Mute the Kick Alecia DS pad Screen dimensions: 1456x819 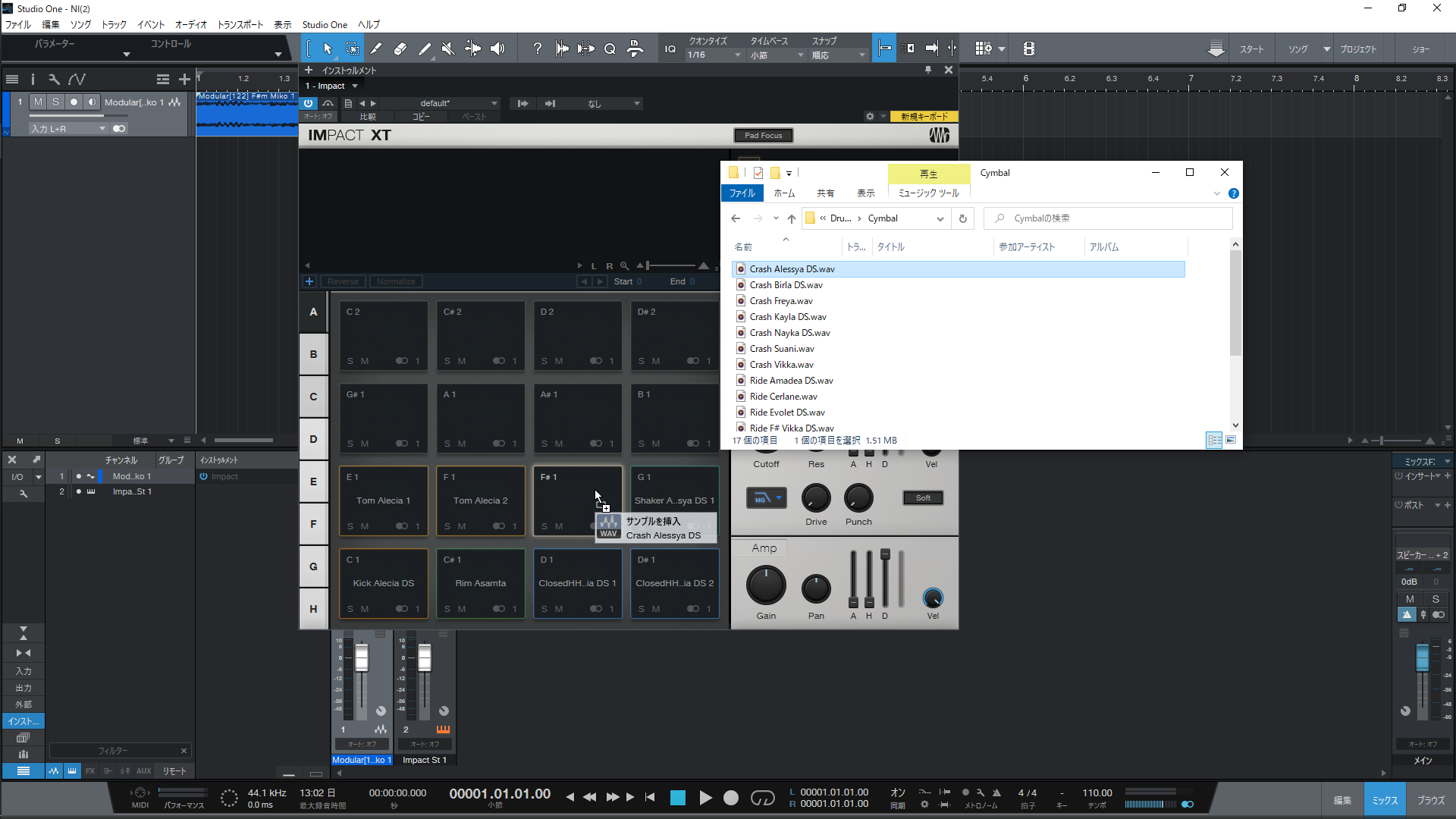click(x=365, y=609)
